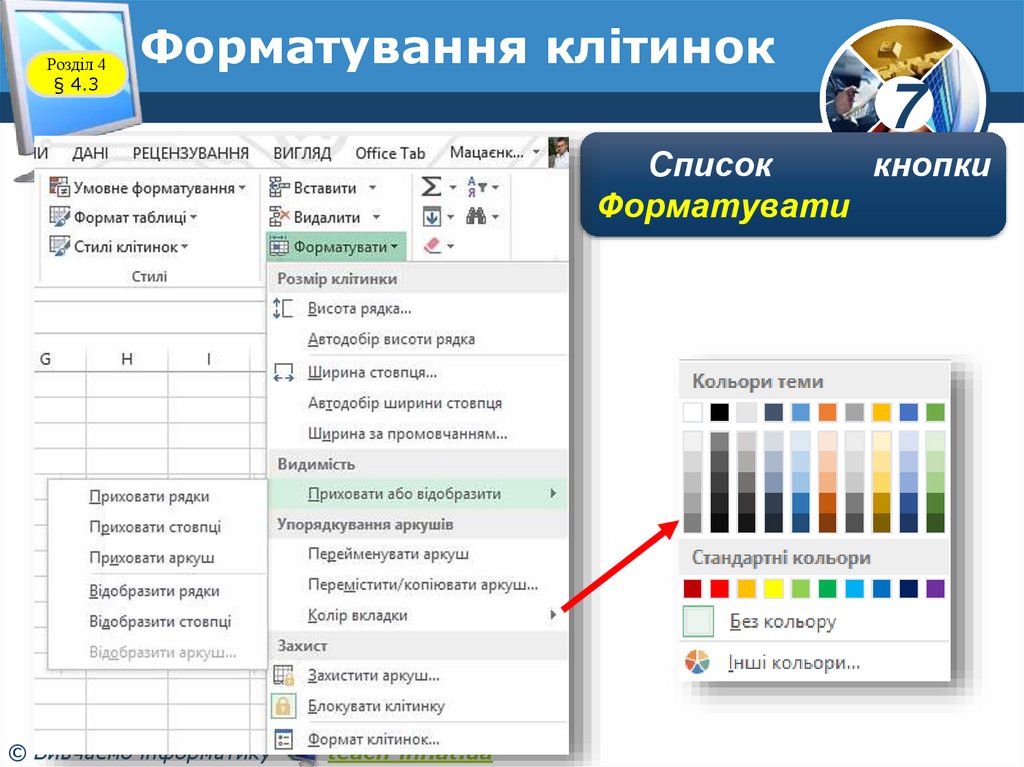Image resolution: width=1024 pixels, height=767 pixels.
Task: Click the Без кольору option
Action: [782, 621]
